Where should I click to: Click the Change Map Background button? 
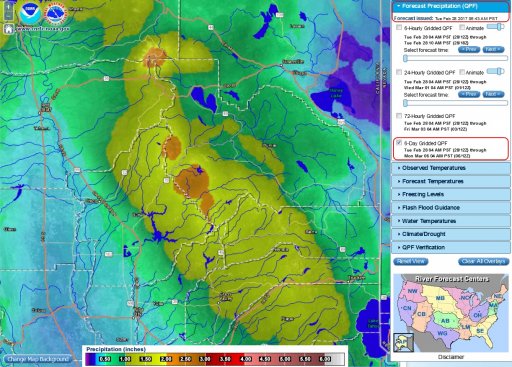(x=38, y=359)
